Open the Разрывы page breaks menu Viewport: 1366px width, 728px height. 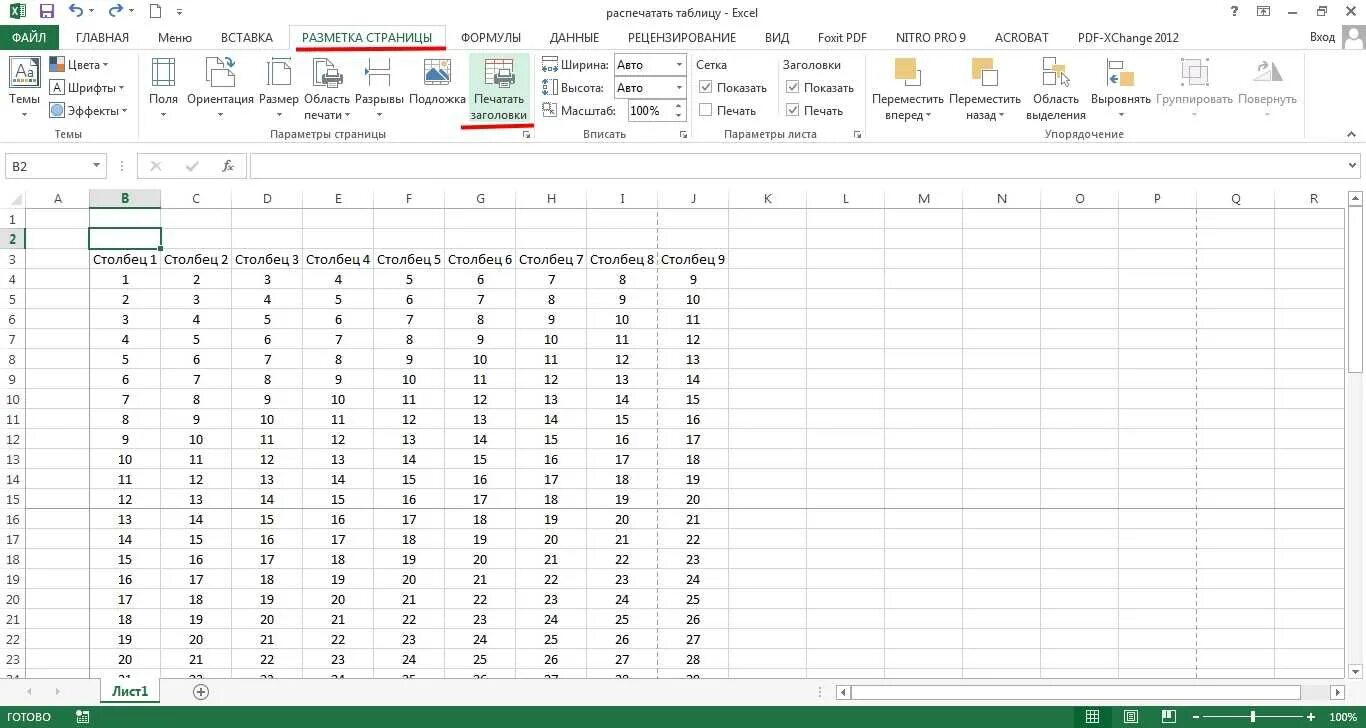pyautogui.click(x=379, y=88)
